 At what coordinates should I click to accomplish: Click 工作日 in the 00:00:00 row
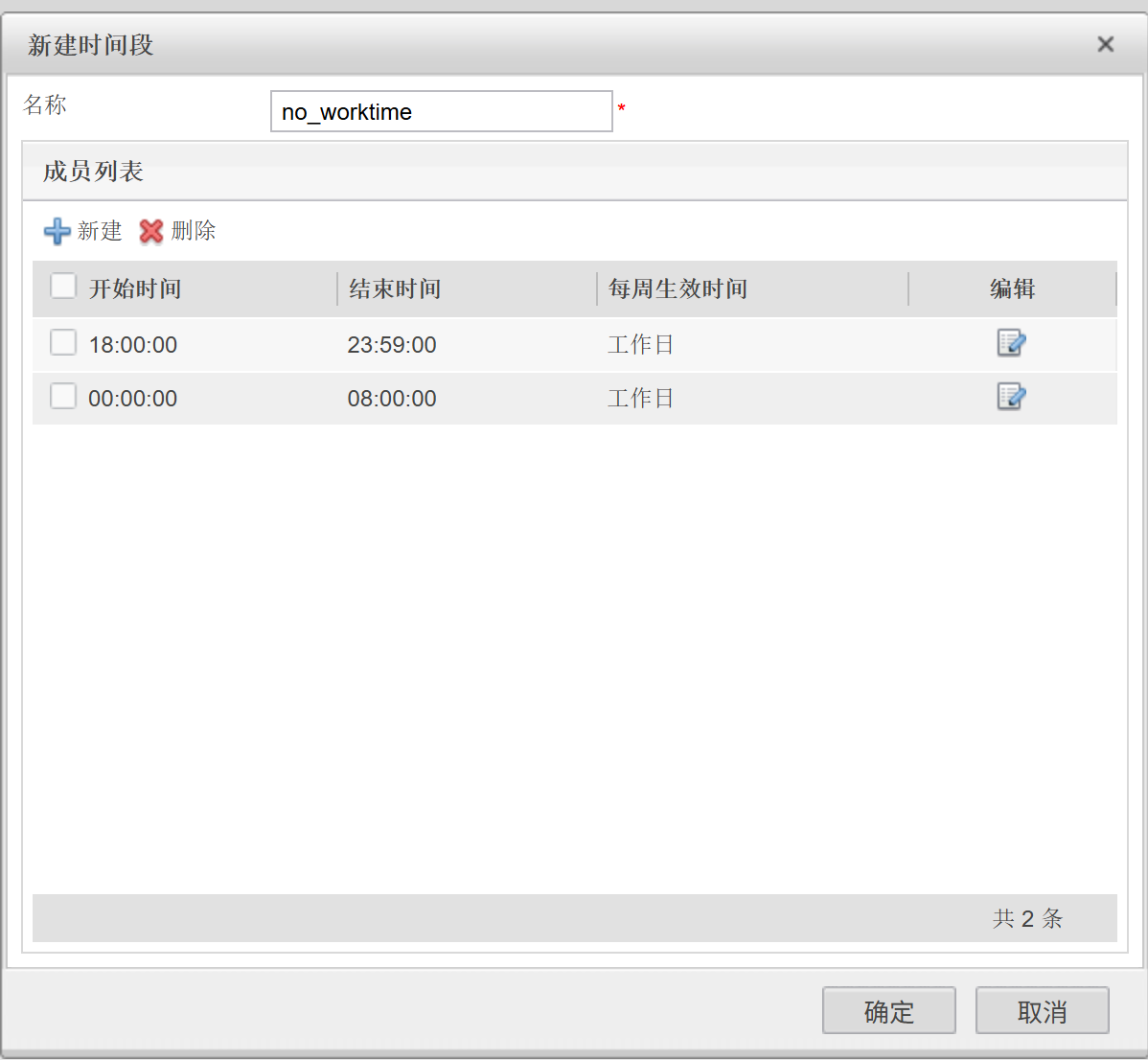[641, 399]
